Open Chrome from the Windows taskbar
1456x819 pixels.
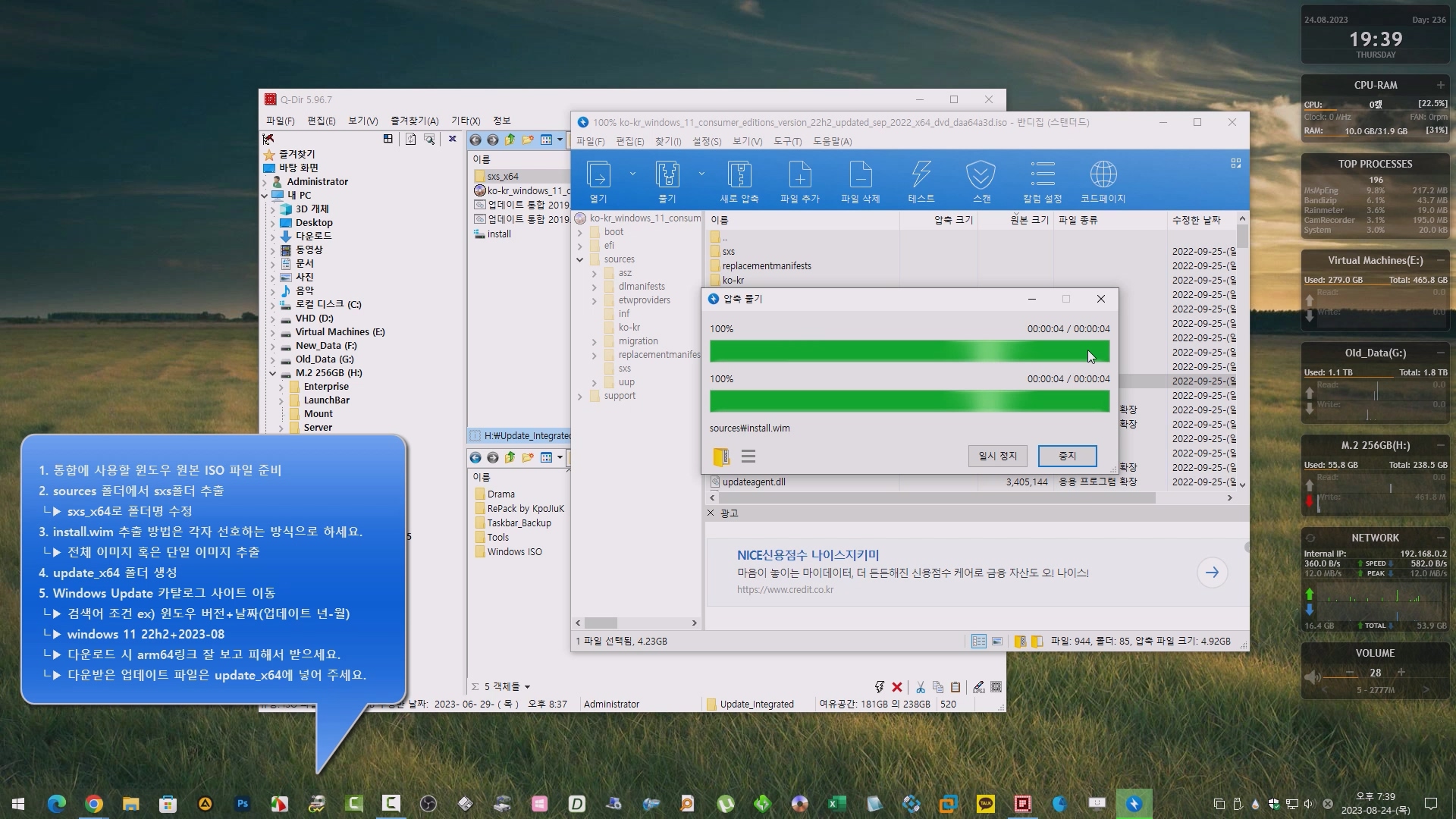tap(94, 804)
